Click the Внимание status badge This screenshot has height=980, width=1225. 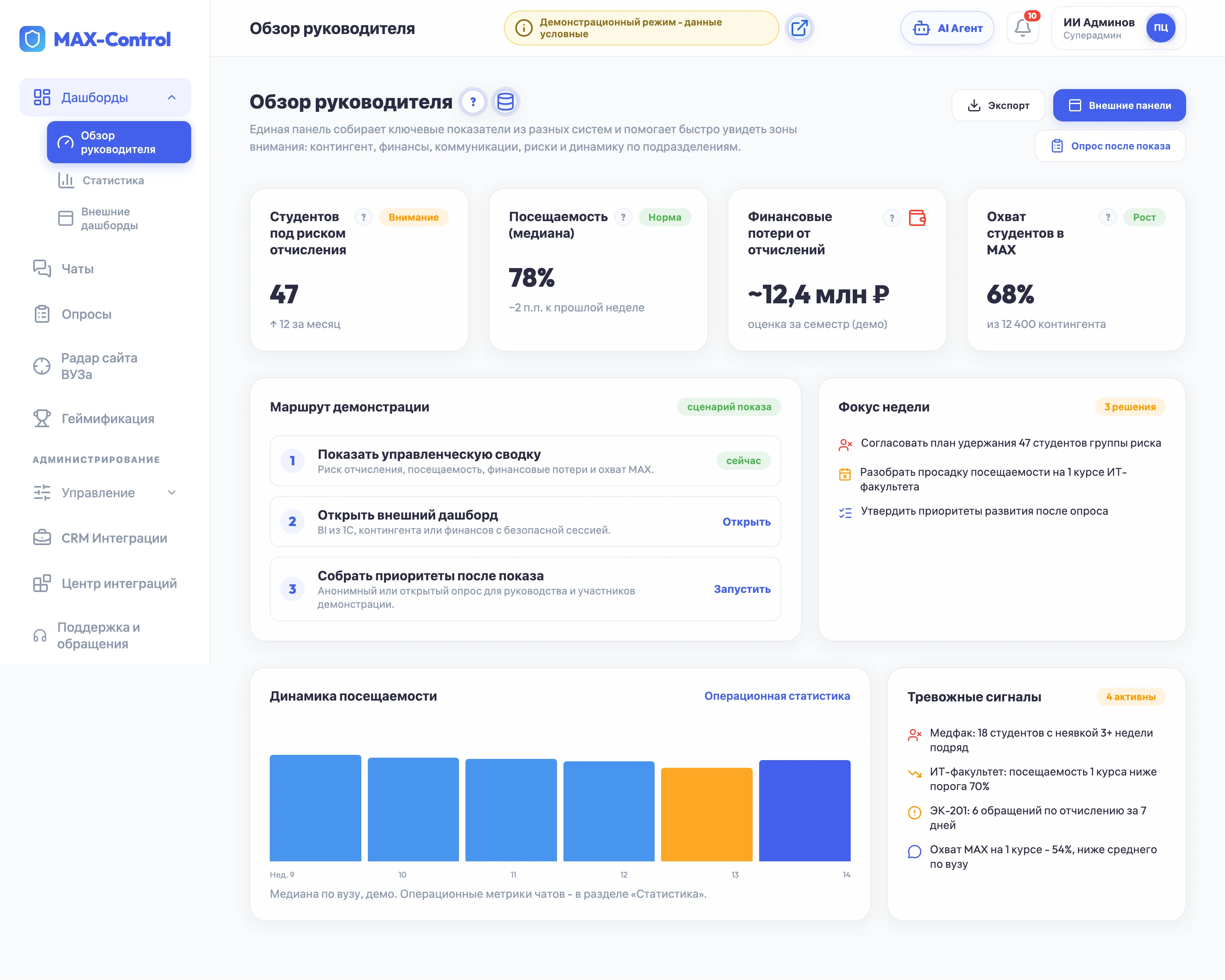tap(414, 217)
